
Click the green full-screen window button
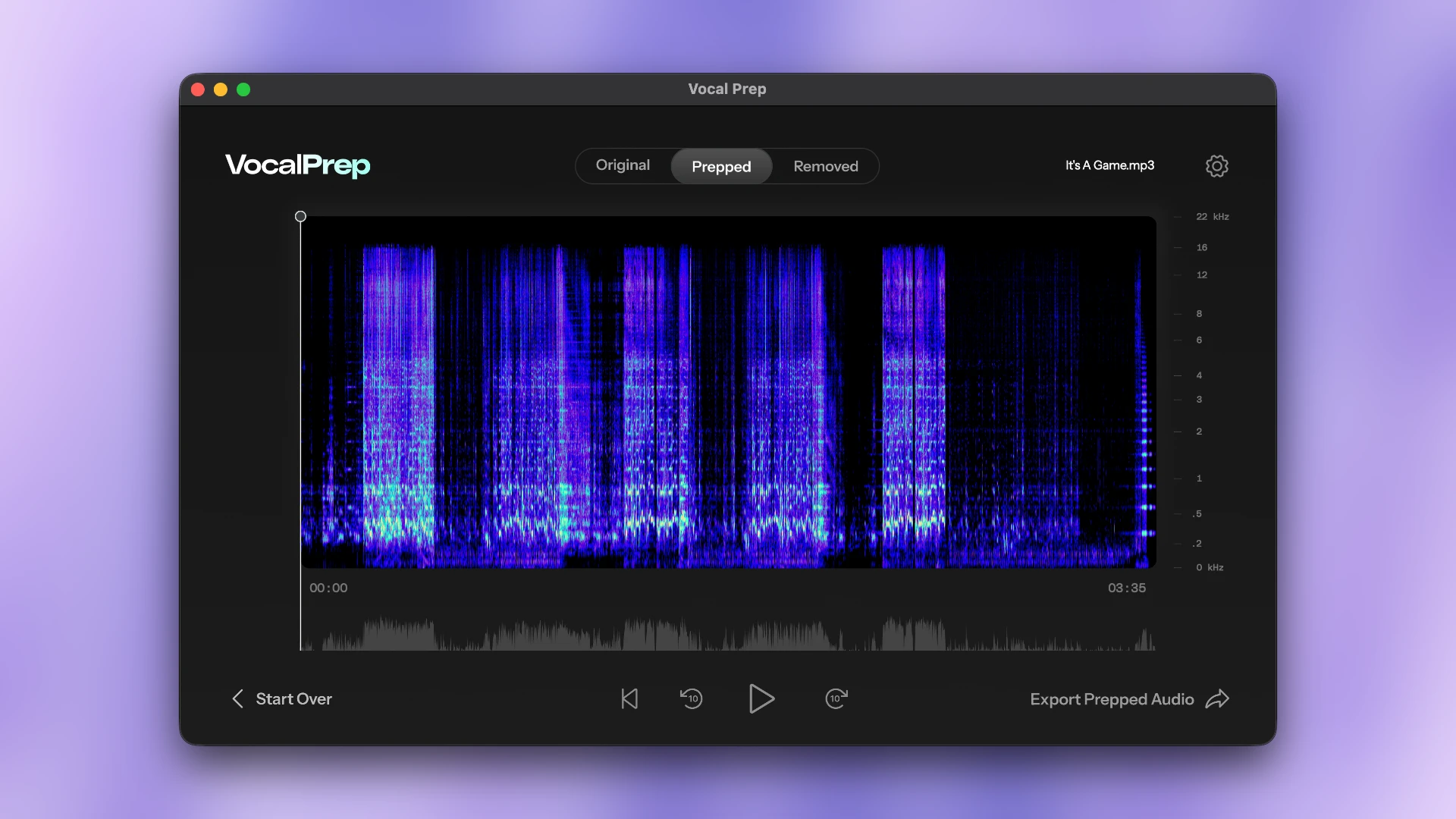(243, 89)
